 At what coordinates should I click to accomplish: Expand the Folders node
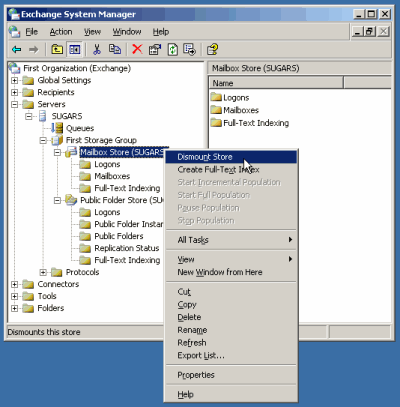(x=14, y=308)
